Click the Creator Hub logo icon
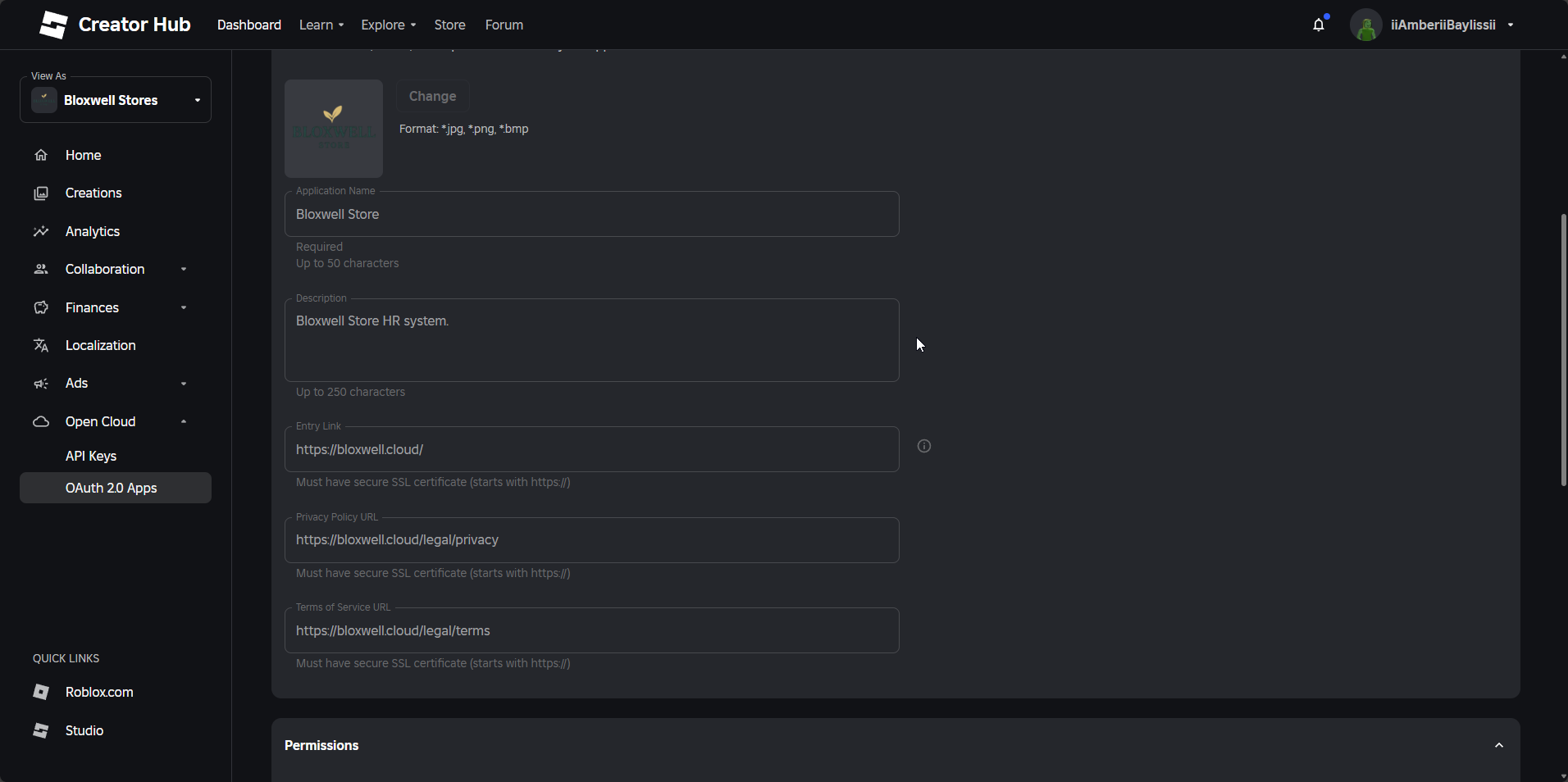Viewport: 1568px width, 782px height. [x=53, y=25]
